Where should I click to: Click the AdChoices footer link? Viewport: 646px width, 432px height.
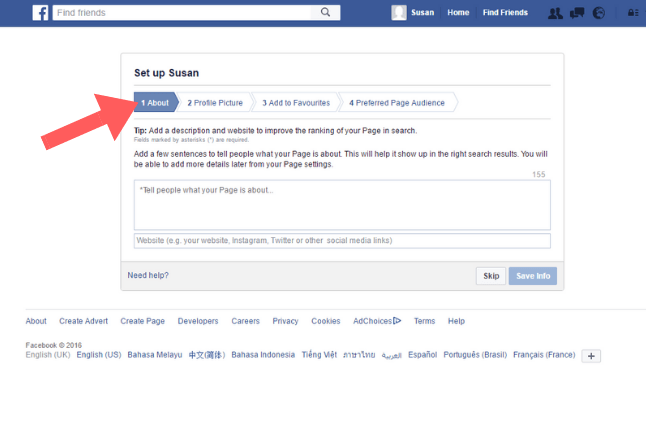pos(377,321)
